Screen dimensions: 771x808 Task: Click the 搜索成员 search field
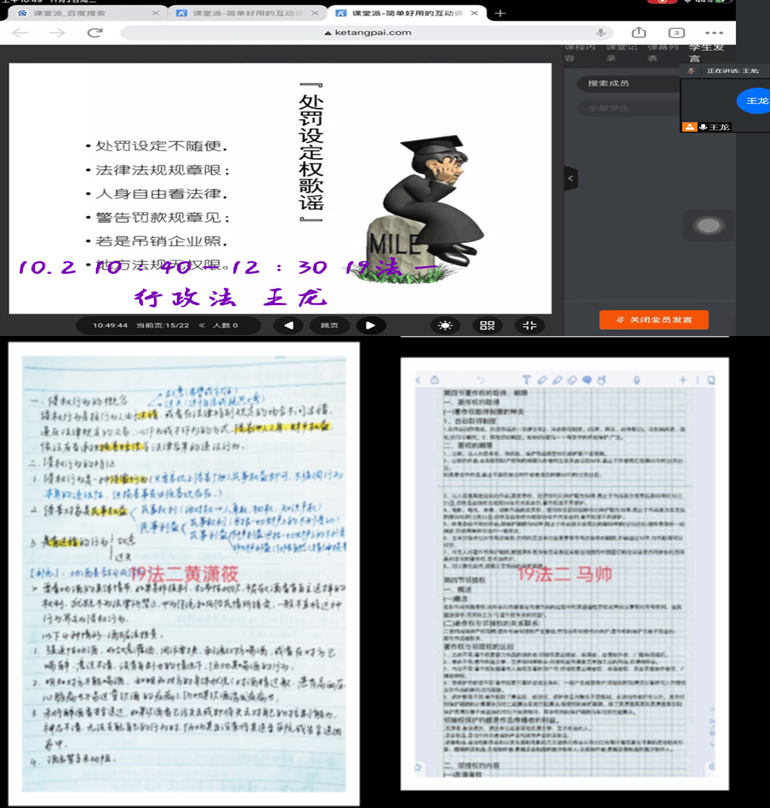pos(629,83)
